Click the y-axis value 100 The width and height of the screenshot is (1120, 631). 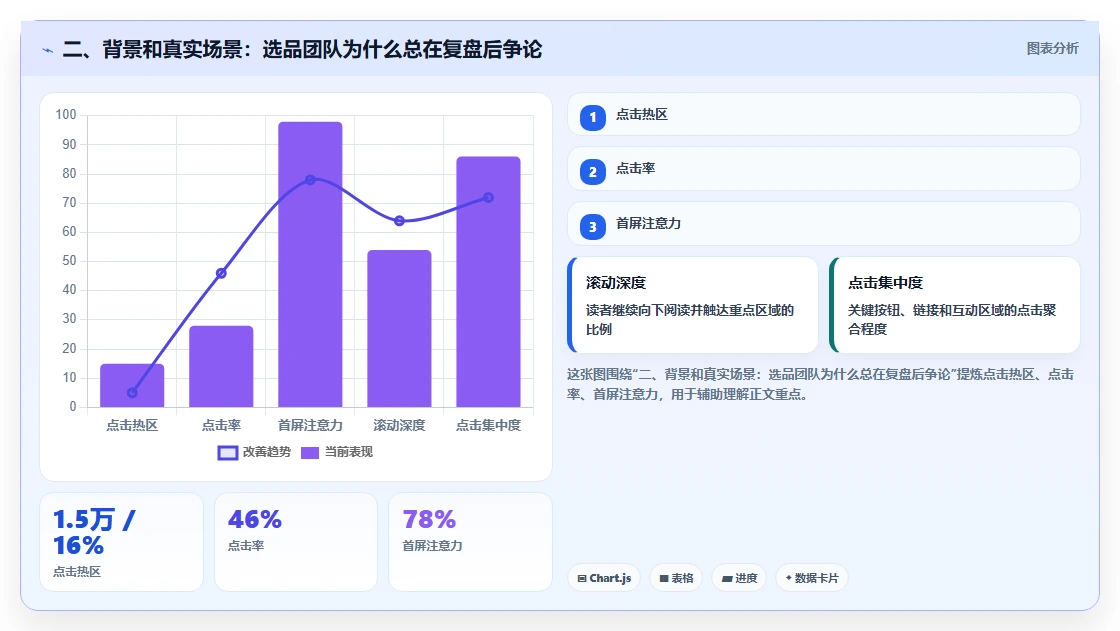coord(66,114)
